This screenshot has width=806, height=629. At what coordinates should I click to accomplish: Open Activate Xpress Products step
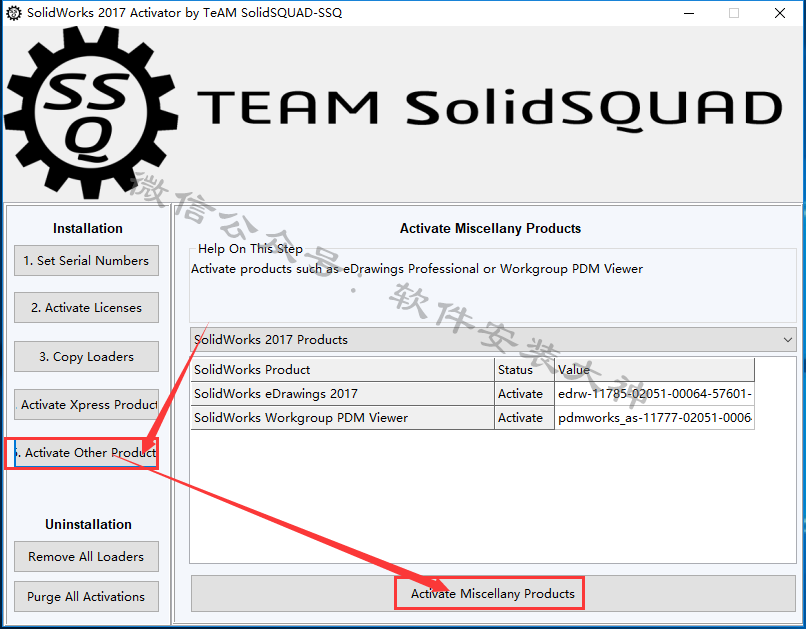(x=86, y=405)
